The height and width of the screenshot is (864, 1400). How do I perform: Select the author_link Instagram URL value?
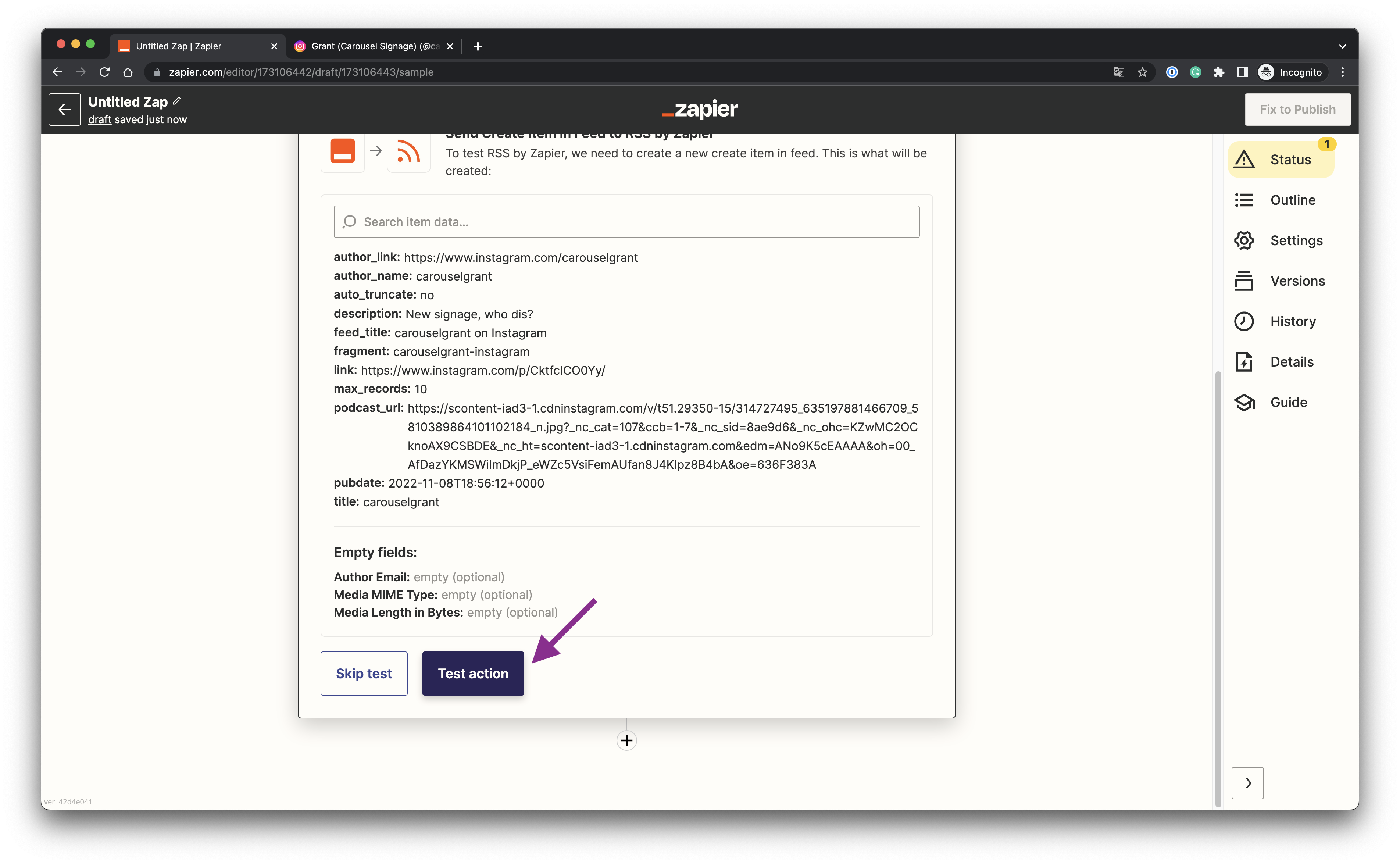[x=521, y=258]
